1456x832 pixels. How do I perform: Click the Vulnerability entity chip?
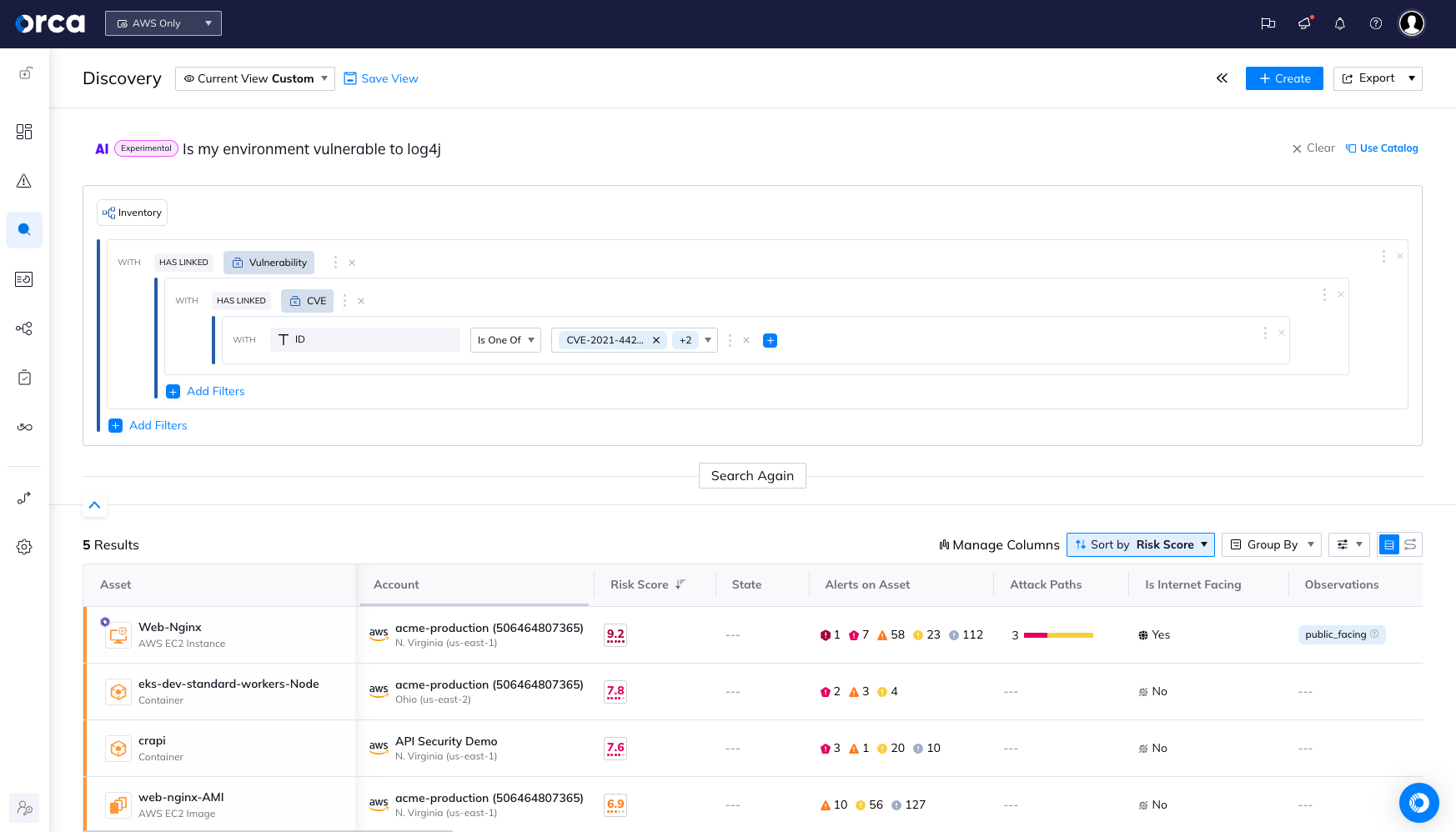pos(269,263)
